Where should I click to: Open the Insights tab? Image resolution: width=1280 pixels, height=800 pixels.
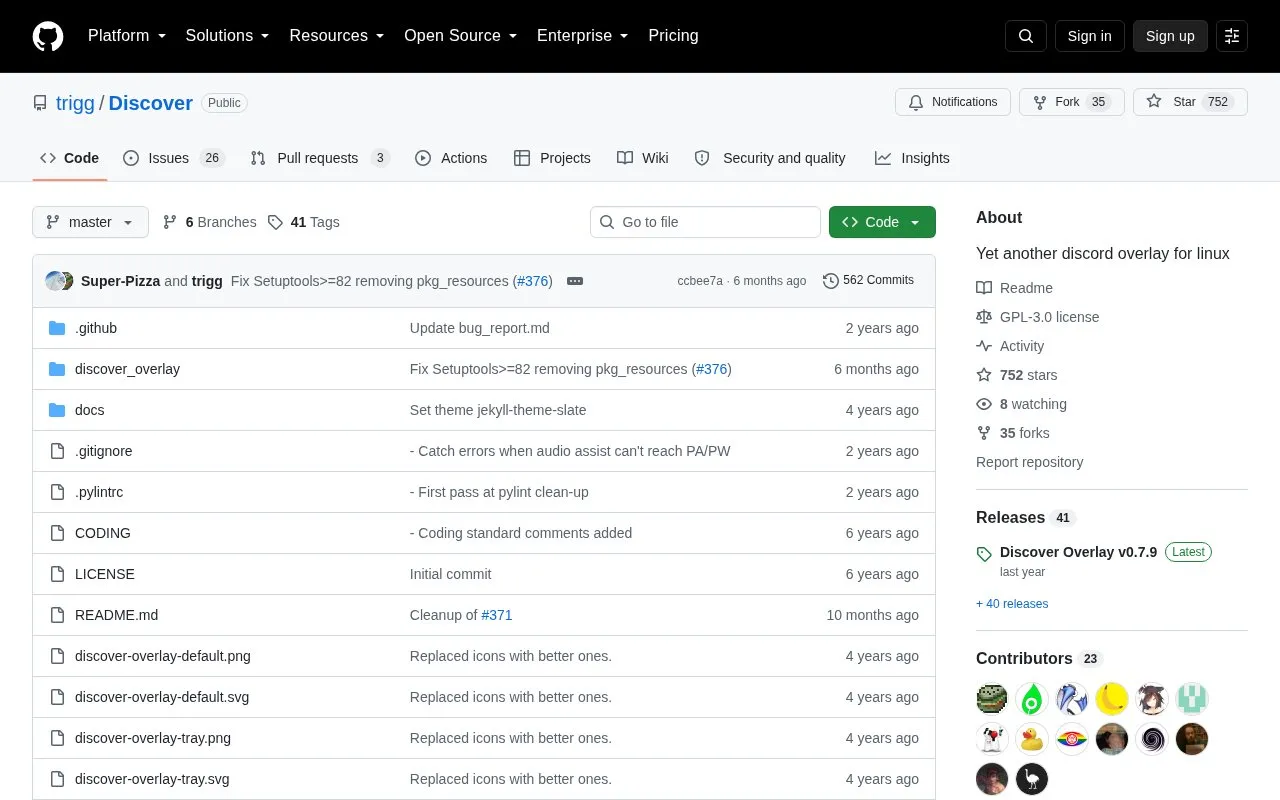[x=912, y=158]
